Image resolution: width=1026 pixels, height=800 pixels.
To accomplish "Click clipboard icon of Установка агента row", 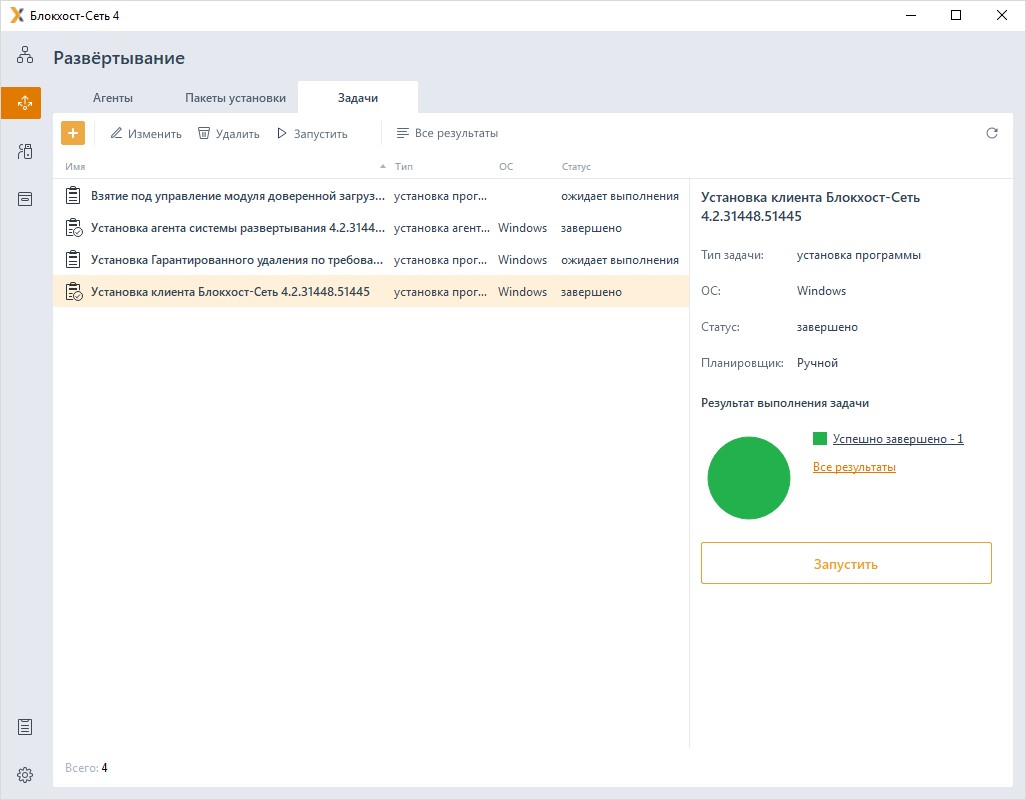I will 74,228.
